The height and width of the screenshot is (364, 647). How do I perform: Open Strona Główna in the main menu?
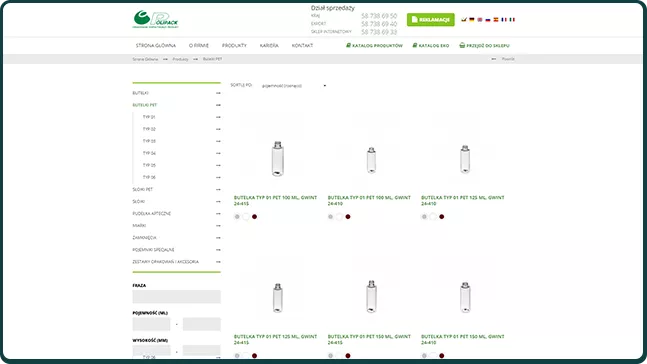(x=156, y=45)
